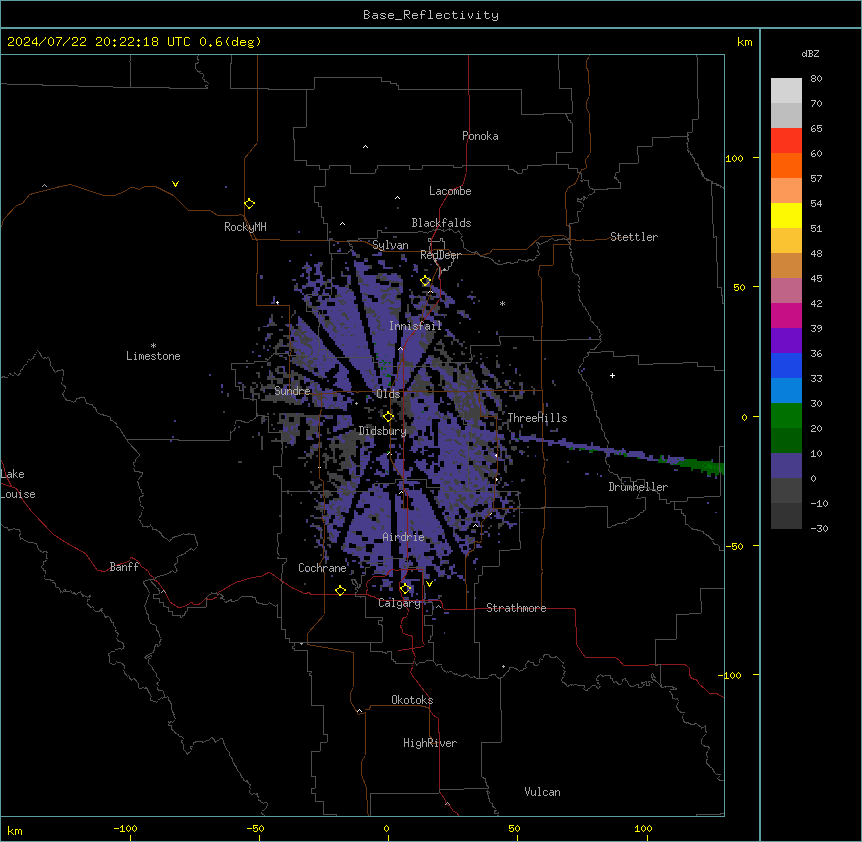Select the light gray 80-70 dBZ swatch
The width and height of the screenshot is (862, 842).
click(x=786, y=91)
